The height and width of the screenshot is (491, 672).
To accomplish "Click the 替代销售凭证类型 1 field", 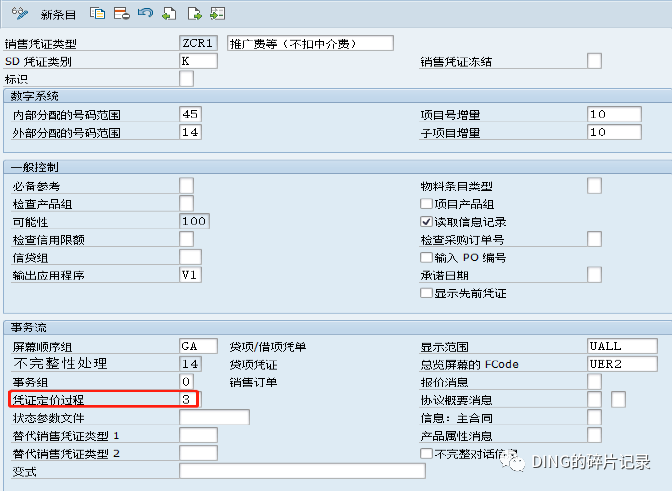I will coord(198,435).
